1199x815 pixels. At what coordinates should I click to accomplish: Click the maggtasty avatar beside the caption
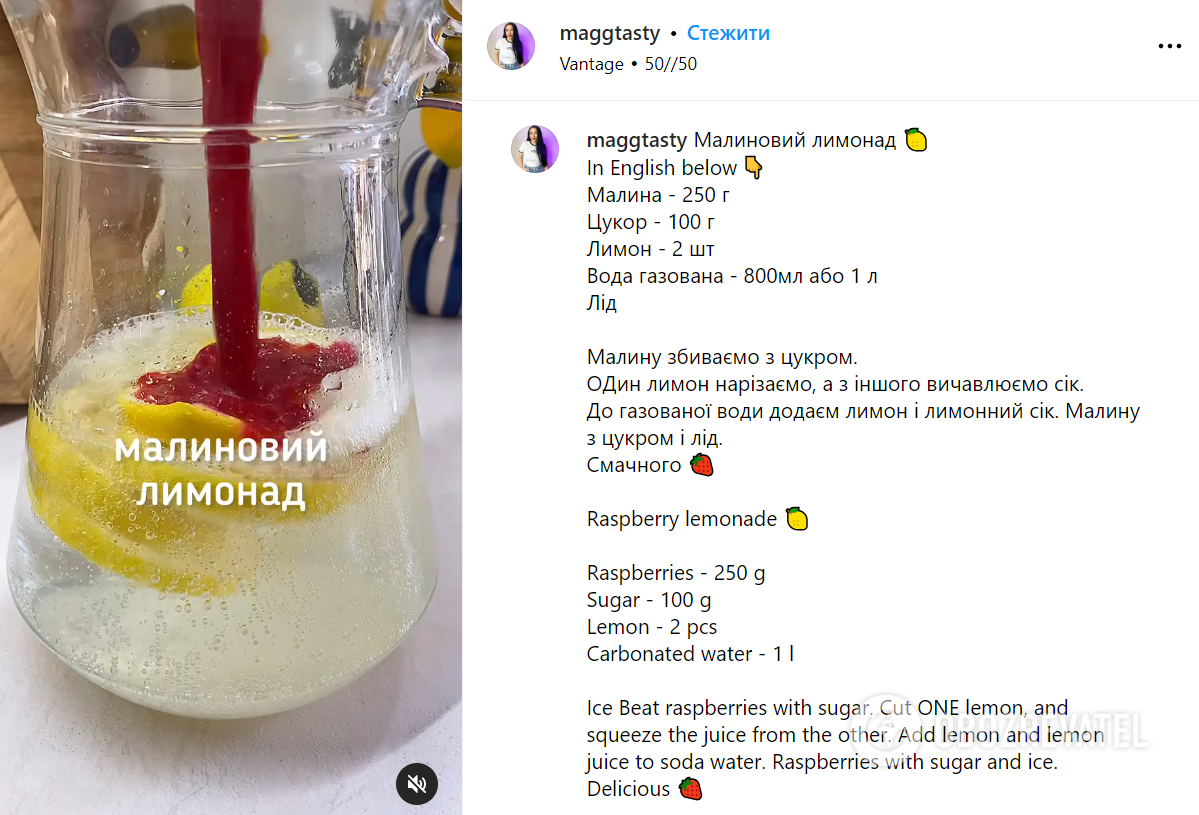[535, 149]
